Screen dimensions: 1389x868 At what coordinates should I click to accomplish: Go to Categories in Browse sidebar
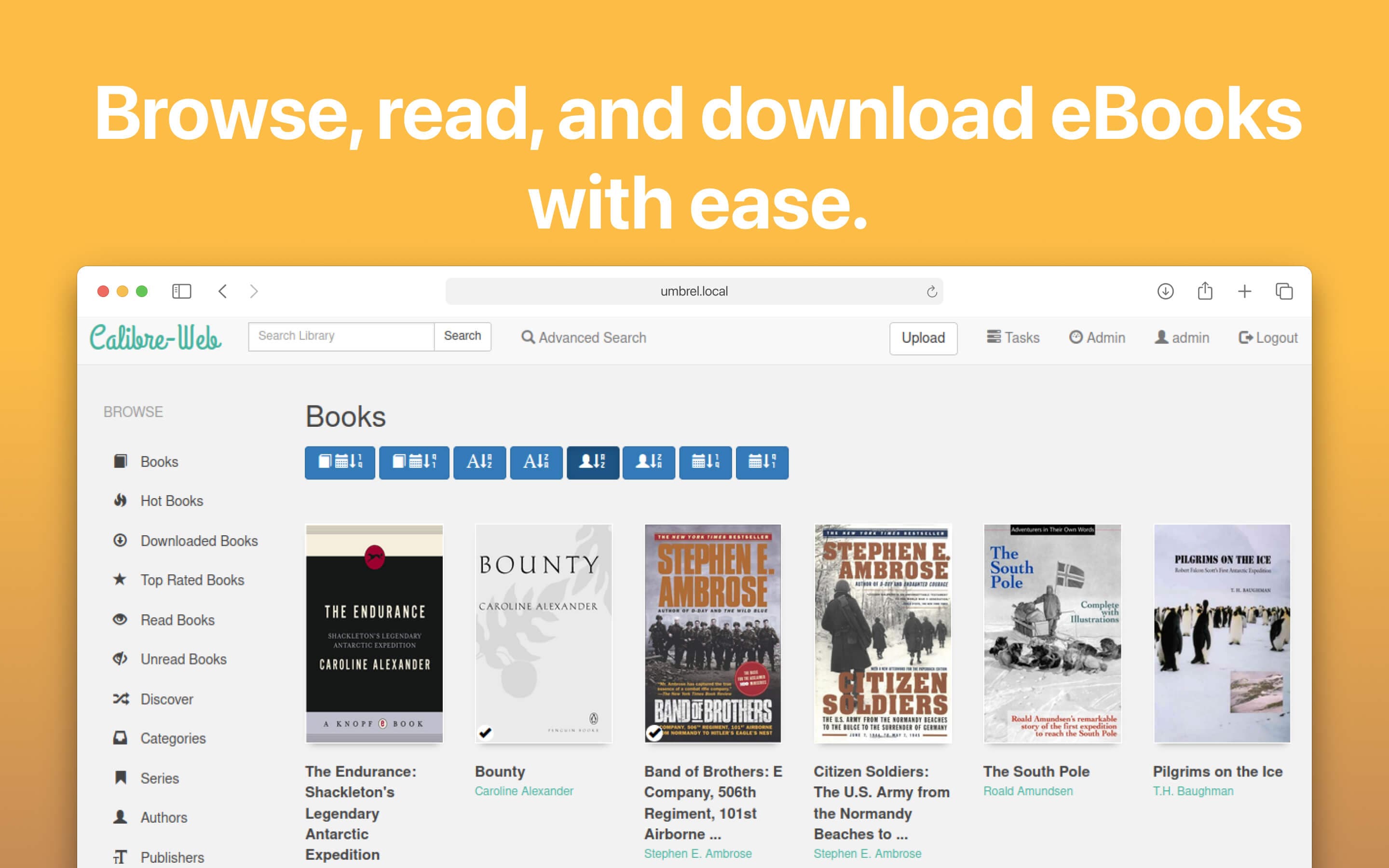pos(173,738)
